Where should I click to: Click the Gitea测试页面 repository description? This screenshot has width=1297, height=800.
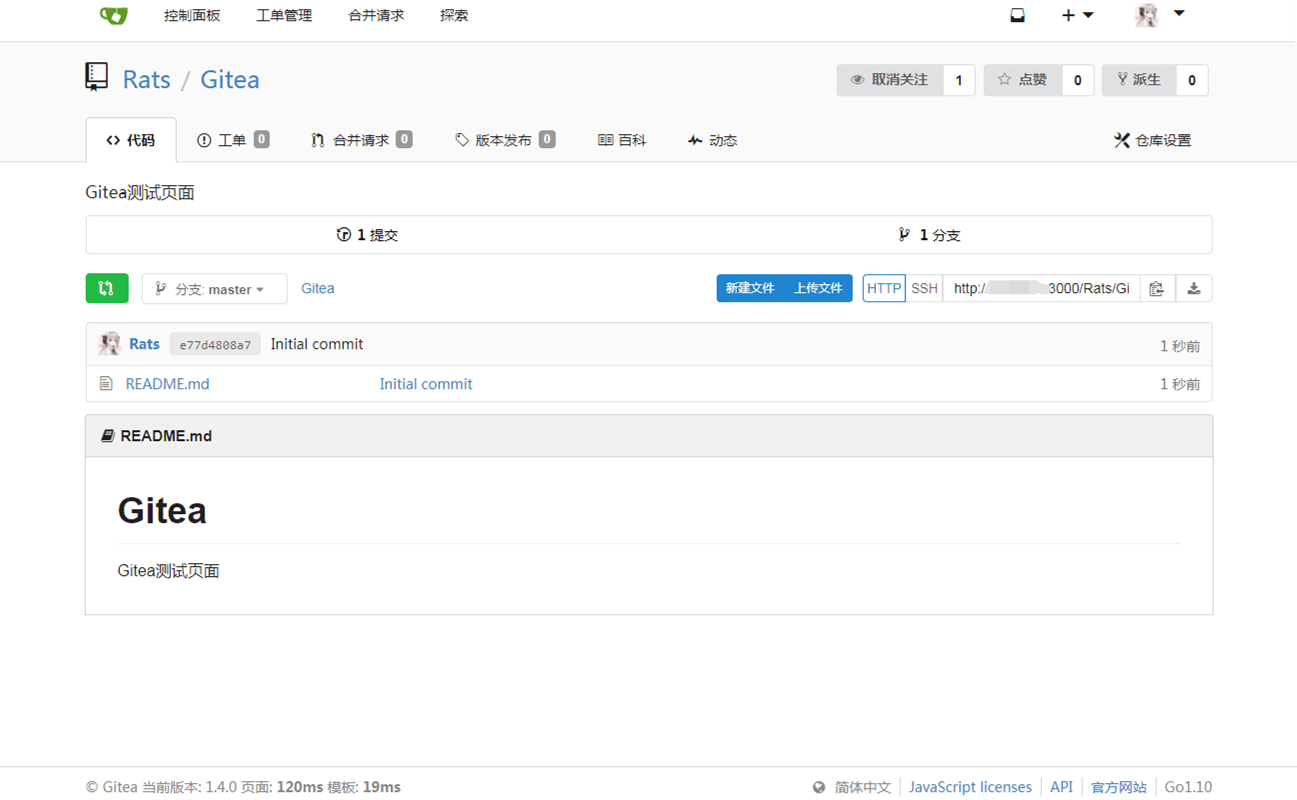coord(140,193)
